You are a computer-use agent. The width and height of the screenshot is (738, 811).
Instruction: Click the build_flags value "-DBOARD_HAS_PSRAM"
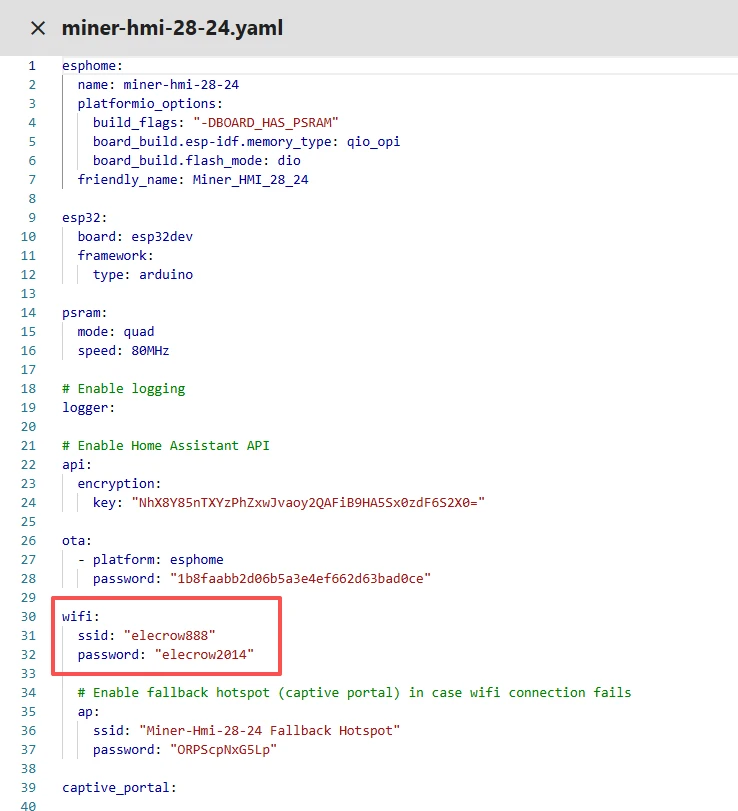pyautogui.click(x=259, y=122)
